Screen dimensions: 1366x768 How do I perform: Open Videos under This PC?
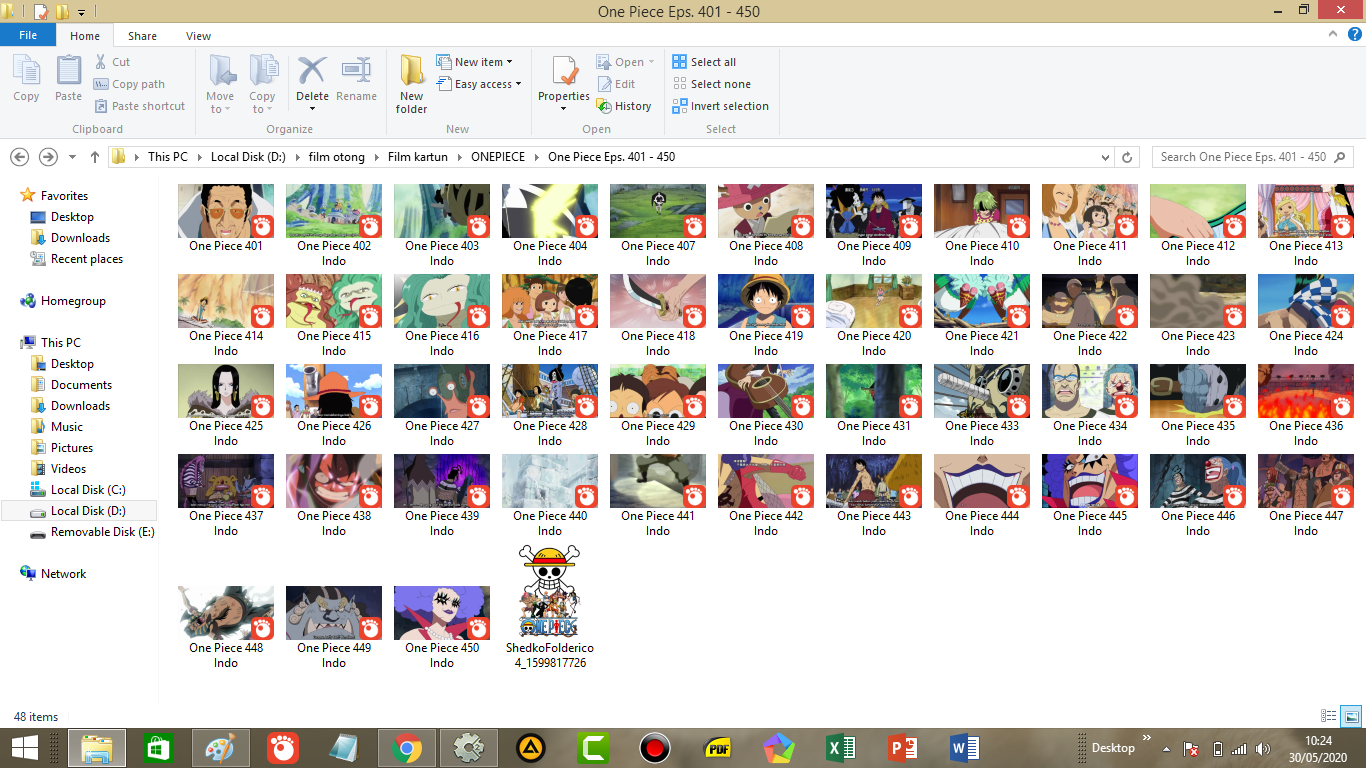click(68, 469)
